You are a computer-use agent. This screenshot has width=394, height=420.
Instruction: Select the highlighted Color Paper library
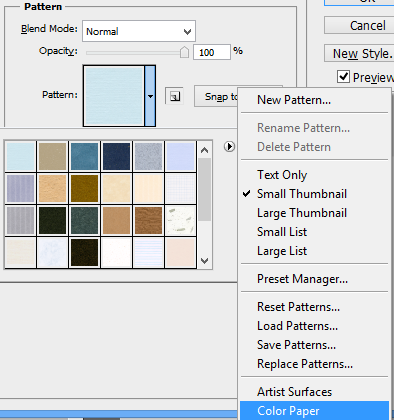click(x=314, y=411)
